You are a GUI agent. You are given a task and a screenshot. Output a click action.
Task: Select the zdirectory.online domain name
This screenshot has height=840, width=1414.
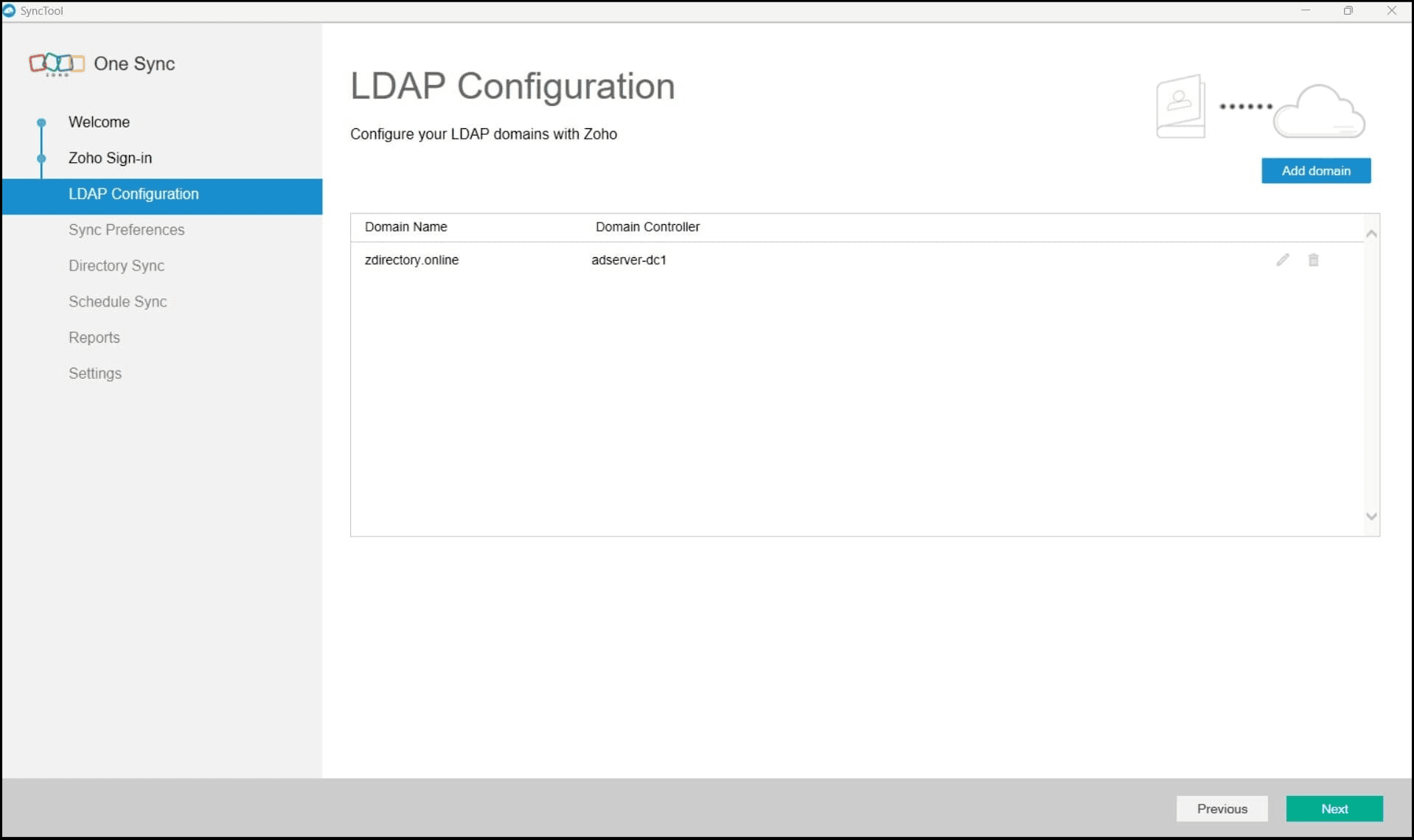[x=411, y=260]
